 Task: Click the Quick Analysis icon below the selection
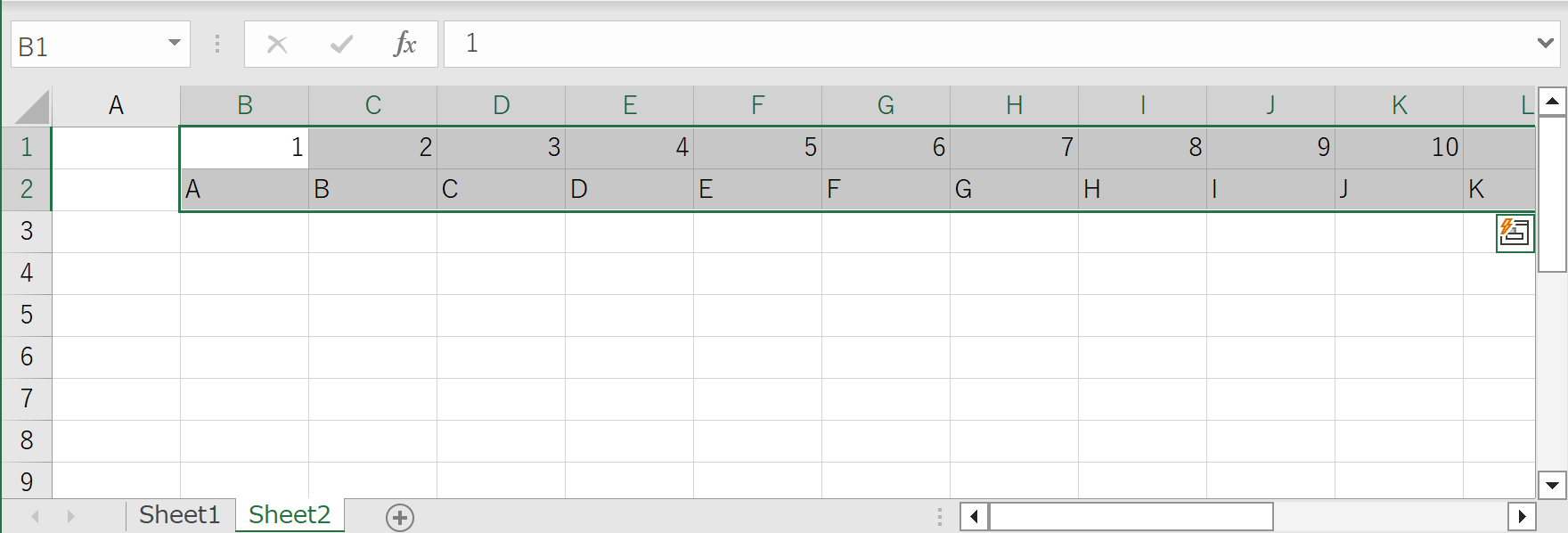(1515, 233)
